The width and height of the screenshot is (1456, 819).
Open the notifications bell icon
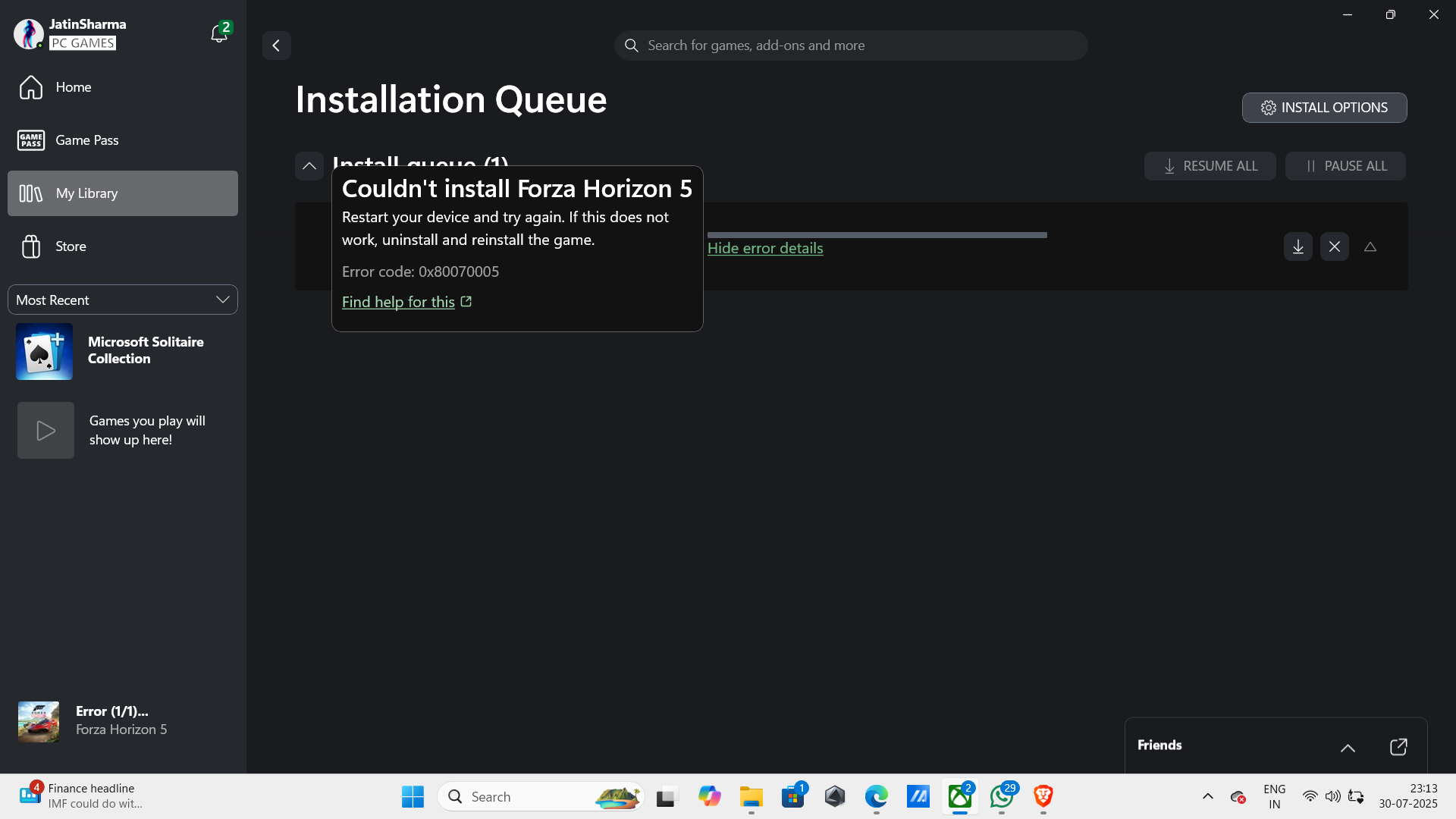click(x=218, y=34)
